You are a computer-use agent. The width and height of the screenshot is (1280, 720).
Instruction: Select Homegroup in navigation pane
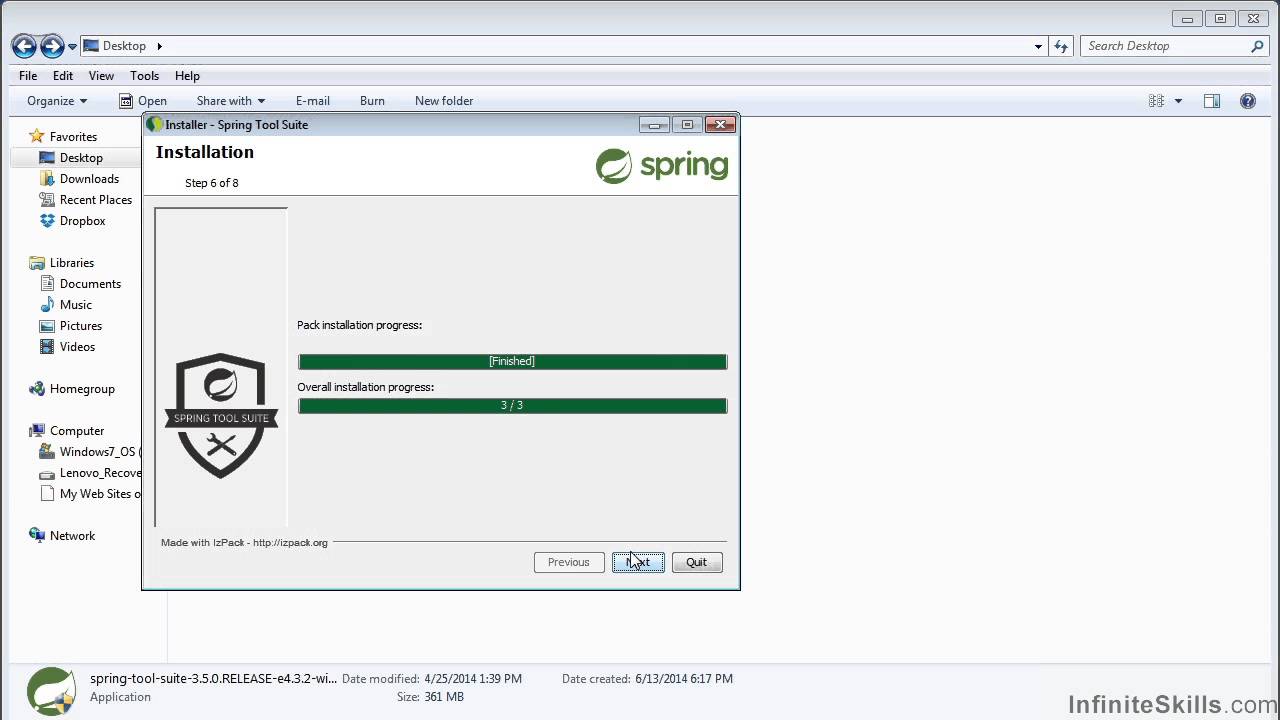[82, 389]
